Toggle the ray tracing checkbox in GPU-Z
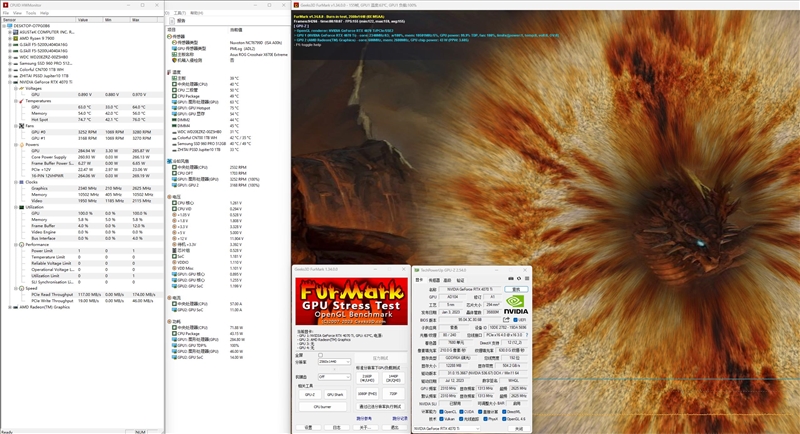800x434 pixels. point(461,419)
